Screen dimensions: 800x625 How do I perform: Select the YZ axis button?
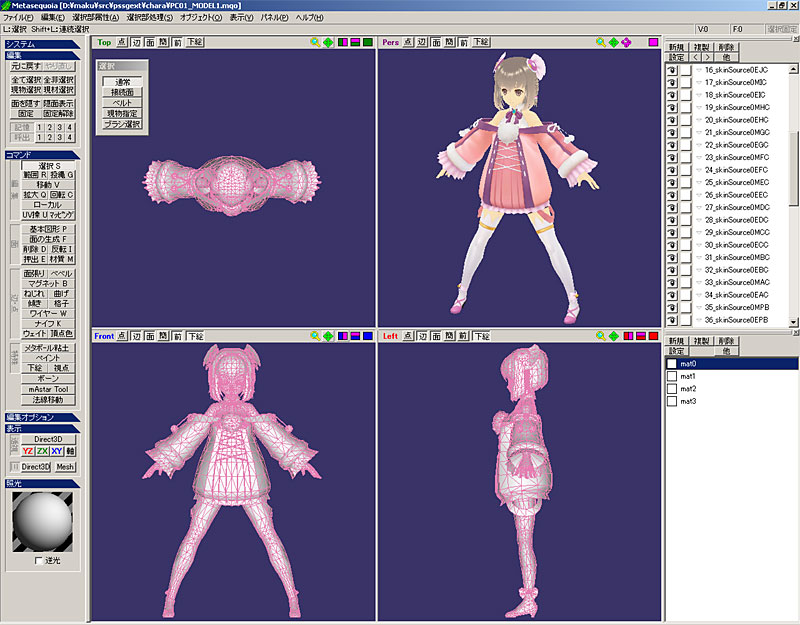click(x=28, y=451)
